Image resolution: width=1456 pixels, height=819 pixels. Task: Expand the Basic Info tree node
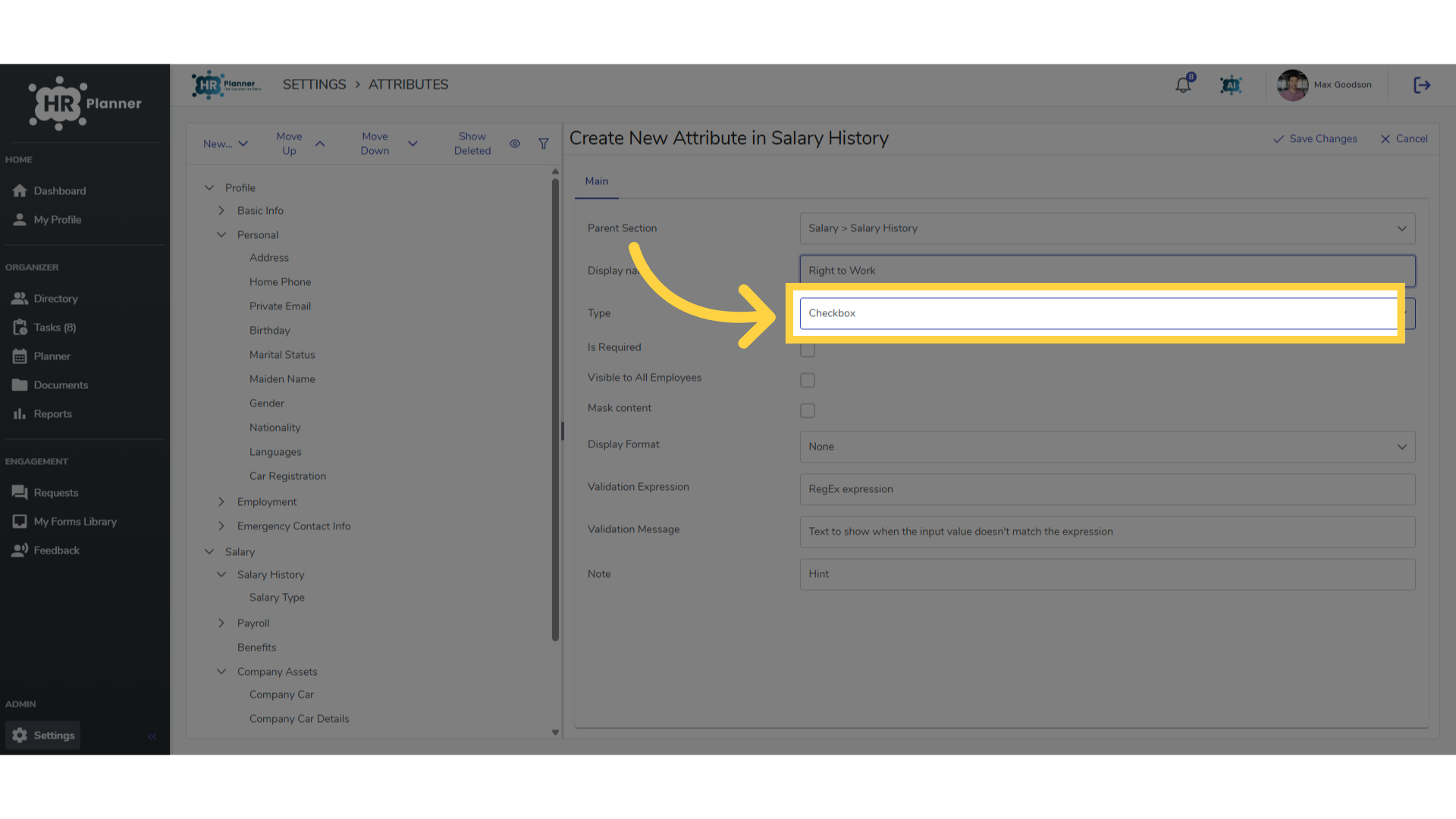[221, 211]
